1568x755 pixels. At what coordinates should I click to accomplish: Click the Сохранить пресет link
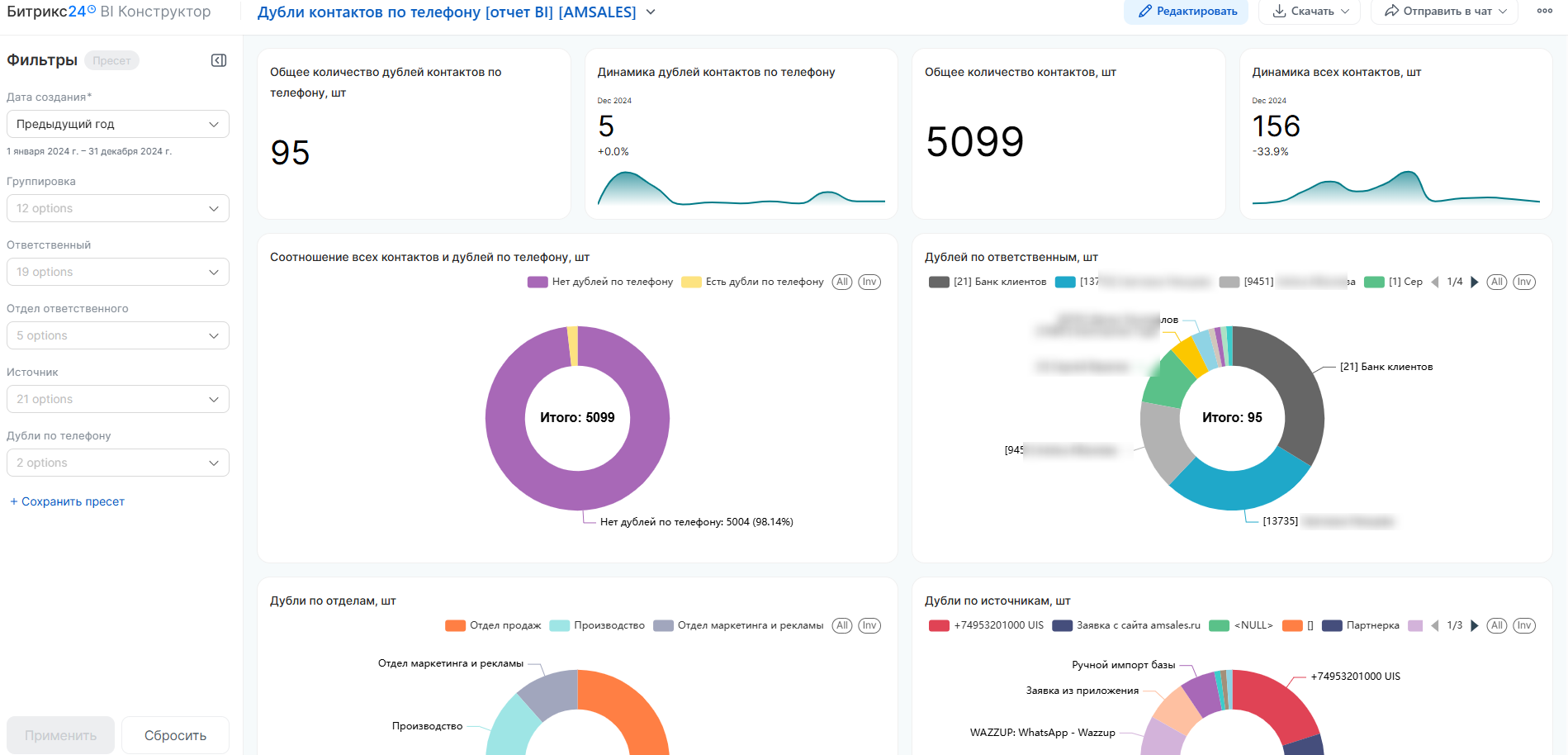[x=67, y=501]
